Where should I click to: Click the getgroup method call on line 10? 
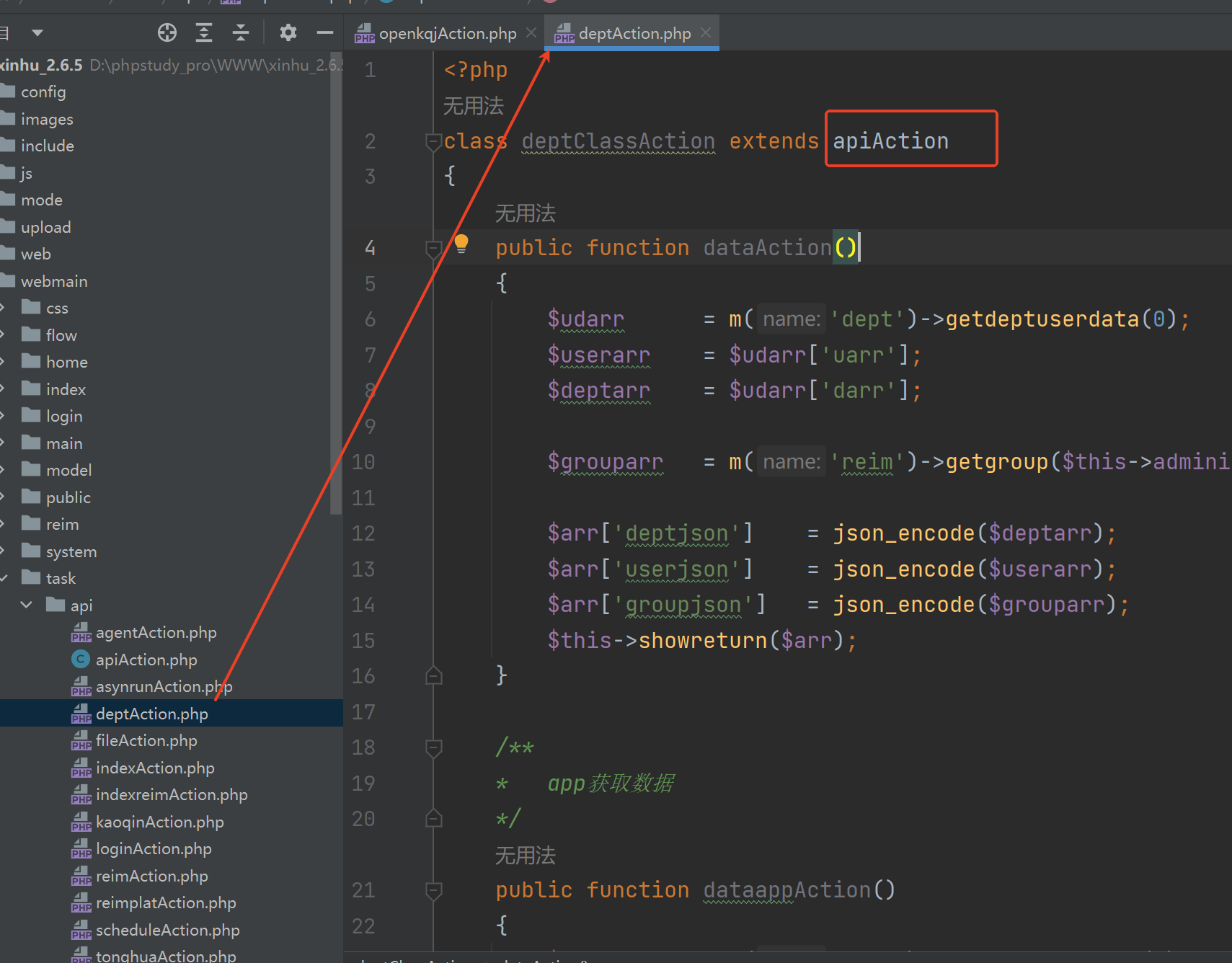pyautogui.click(x=996, y=461)
